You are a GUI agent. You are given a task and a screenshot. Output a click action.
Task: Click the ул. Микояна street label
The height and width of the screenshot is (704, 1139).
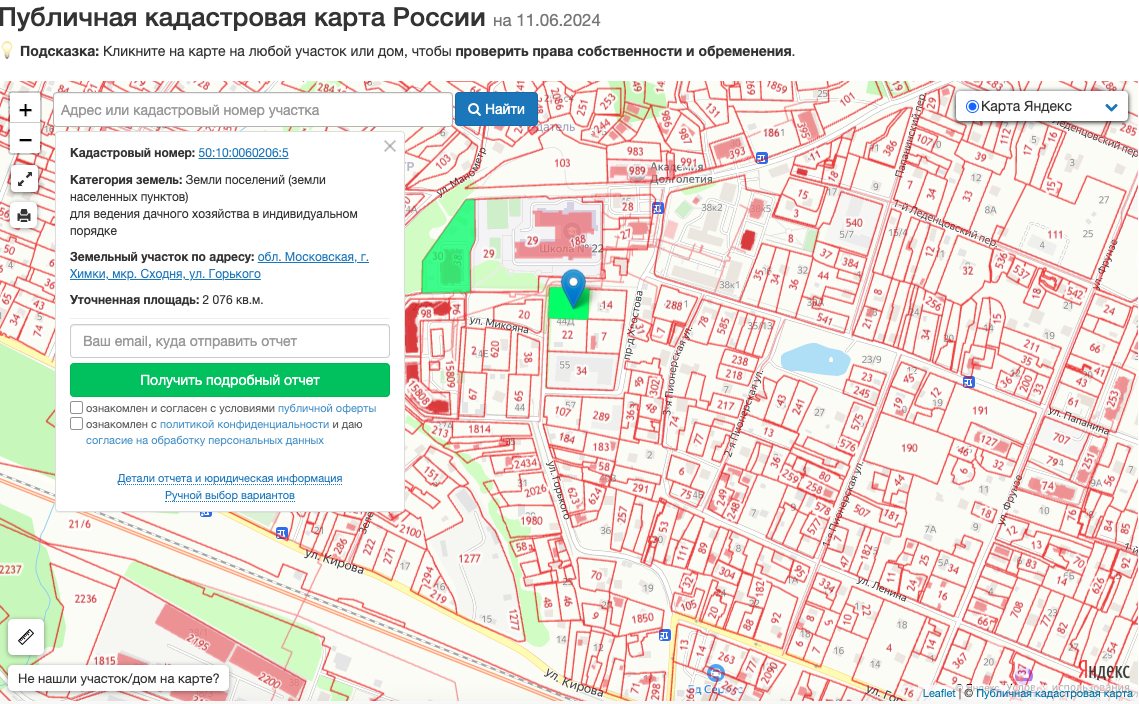pyautogui.click(x=498, y=323)
